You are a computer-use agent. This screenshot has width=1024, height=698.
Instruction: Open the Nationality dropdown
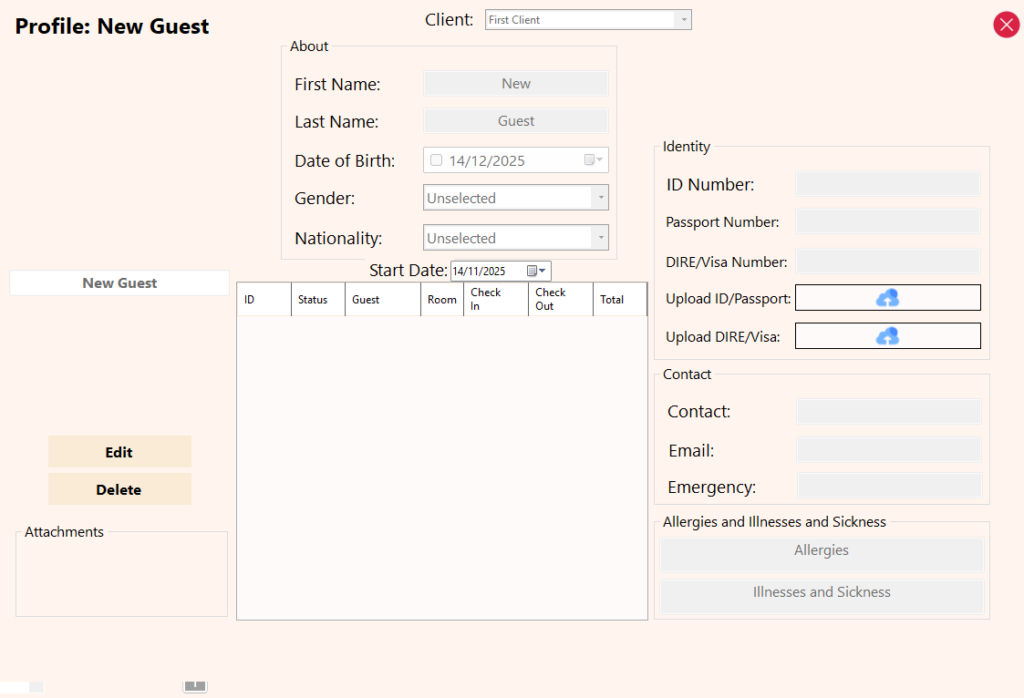pyautogui.click(x=600, y=238)
